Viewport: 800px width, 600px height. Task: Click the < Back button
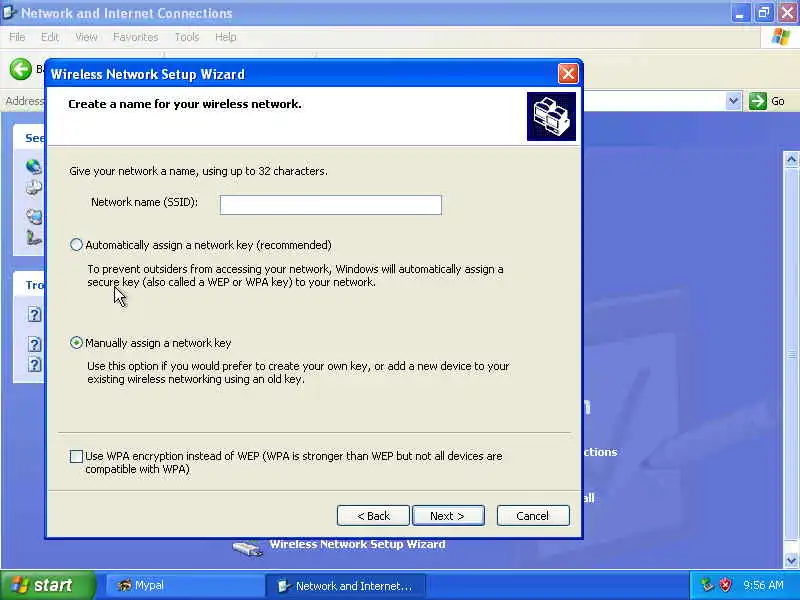point(373,516)
